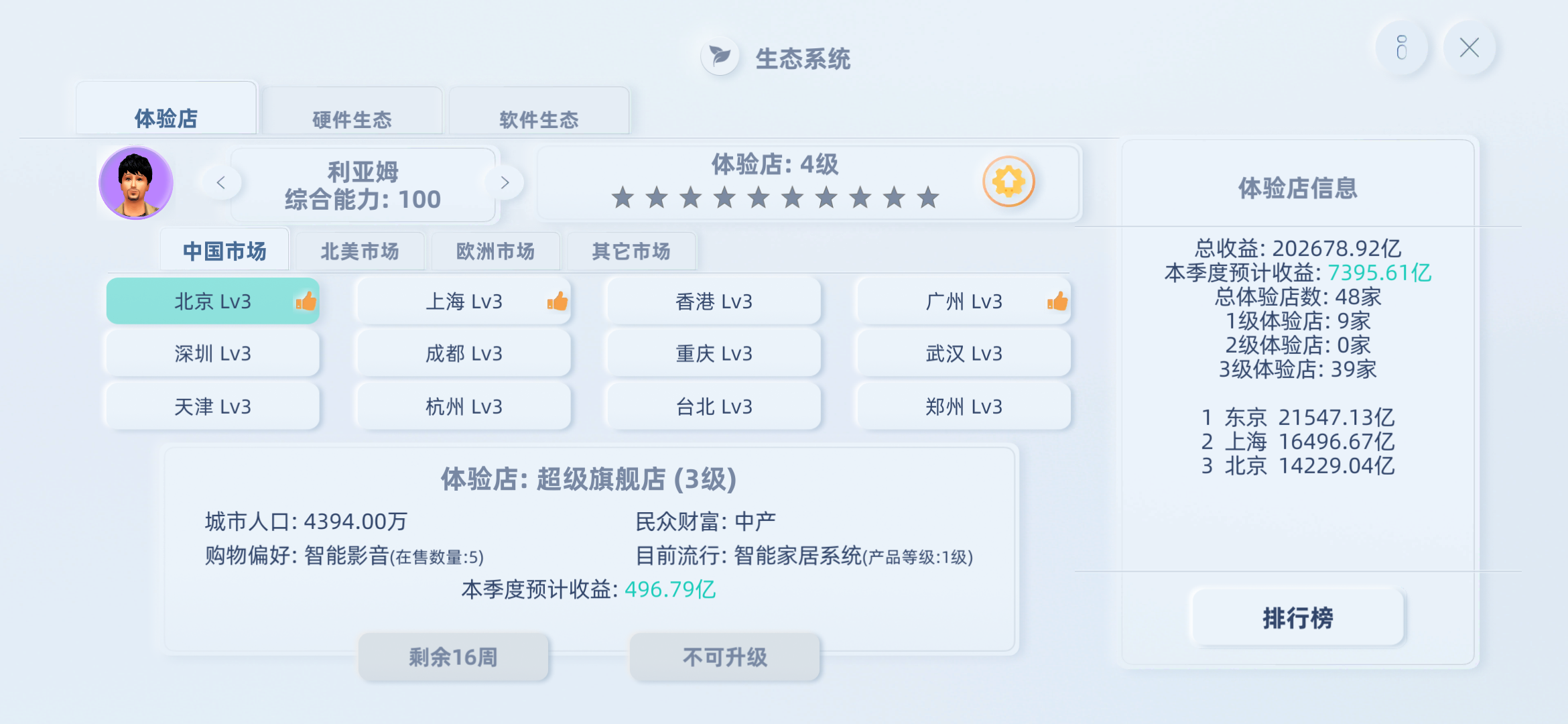Open the 排行榜 ranking button

[1298, 617]
